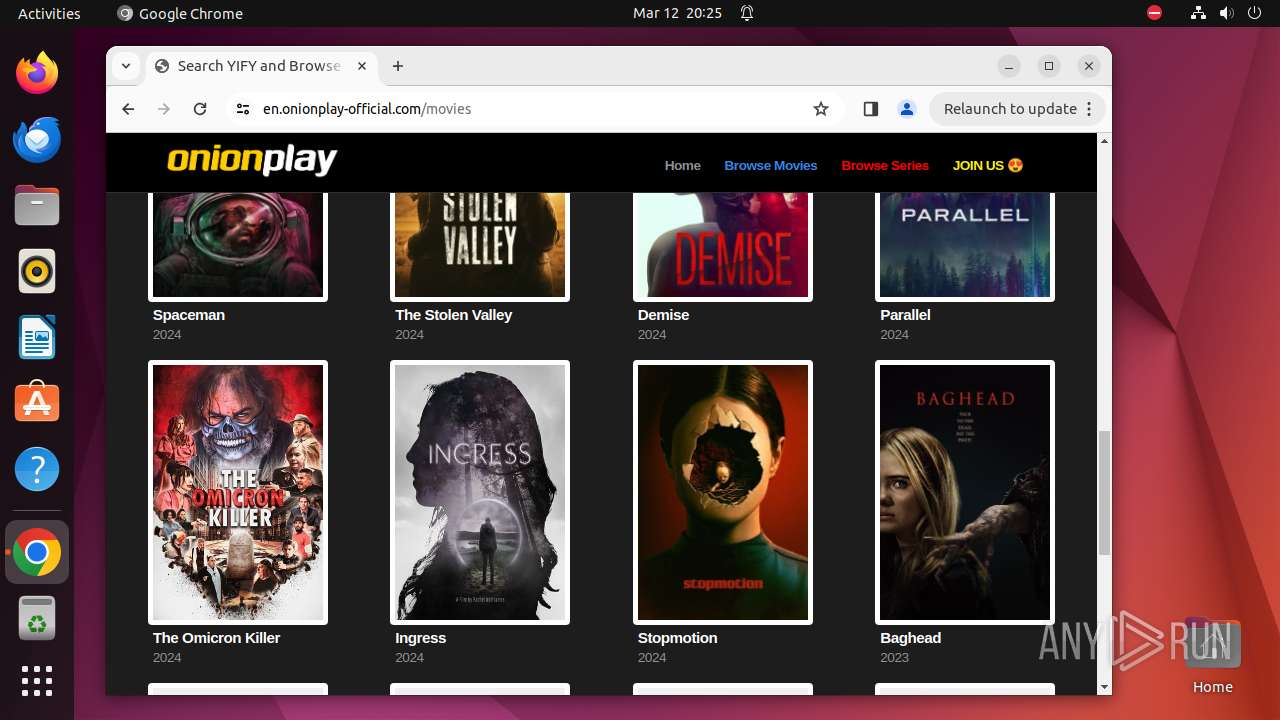Click the onionplay logo
This screenshot has height=720, width=1280.
pos(252,161)
